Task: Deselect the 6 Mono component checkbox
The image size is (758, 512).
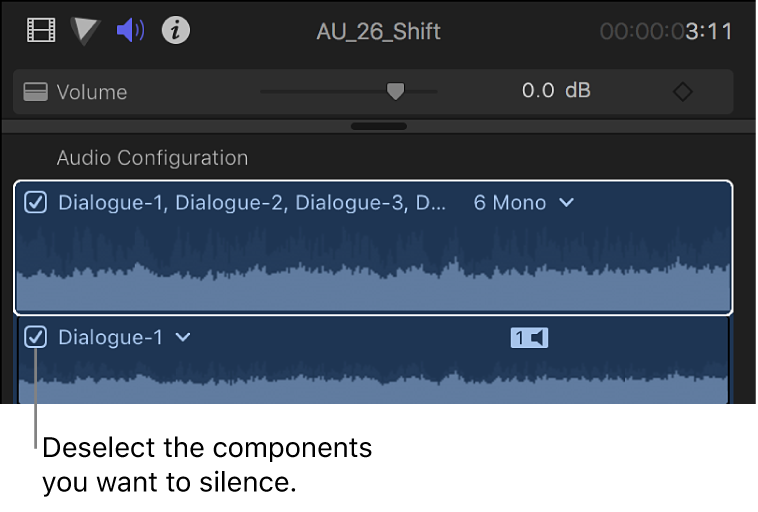Action: pos(36,203)
